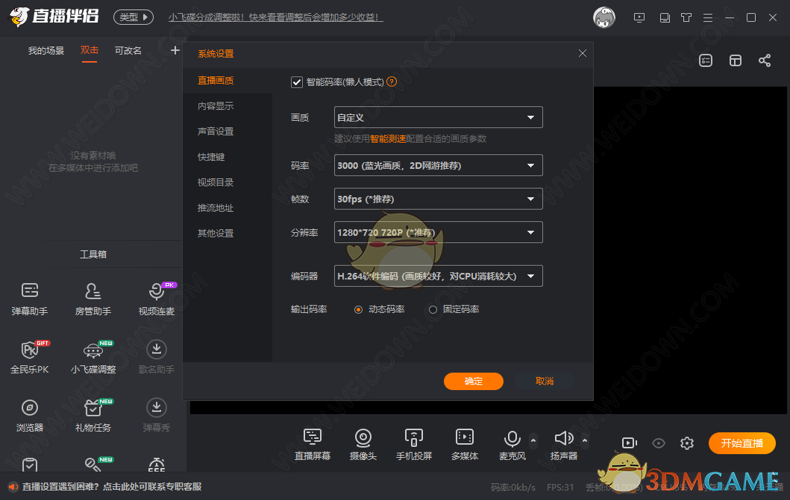Add a new scene with plus icon

pyautogui.click(x=175, y=50)
